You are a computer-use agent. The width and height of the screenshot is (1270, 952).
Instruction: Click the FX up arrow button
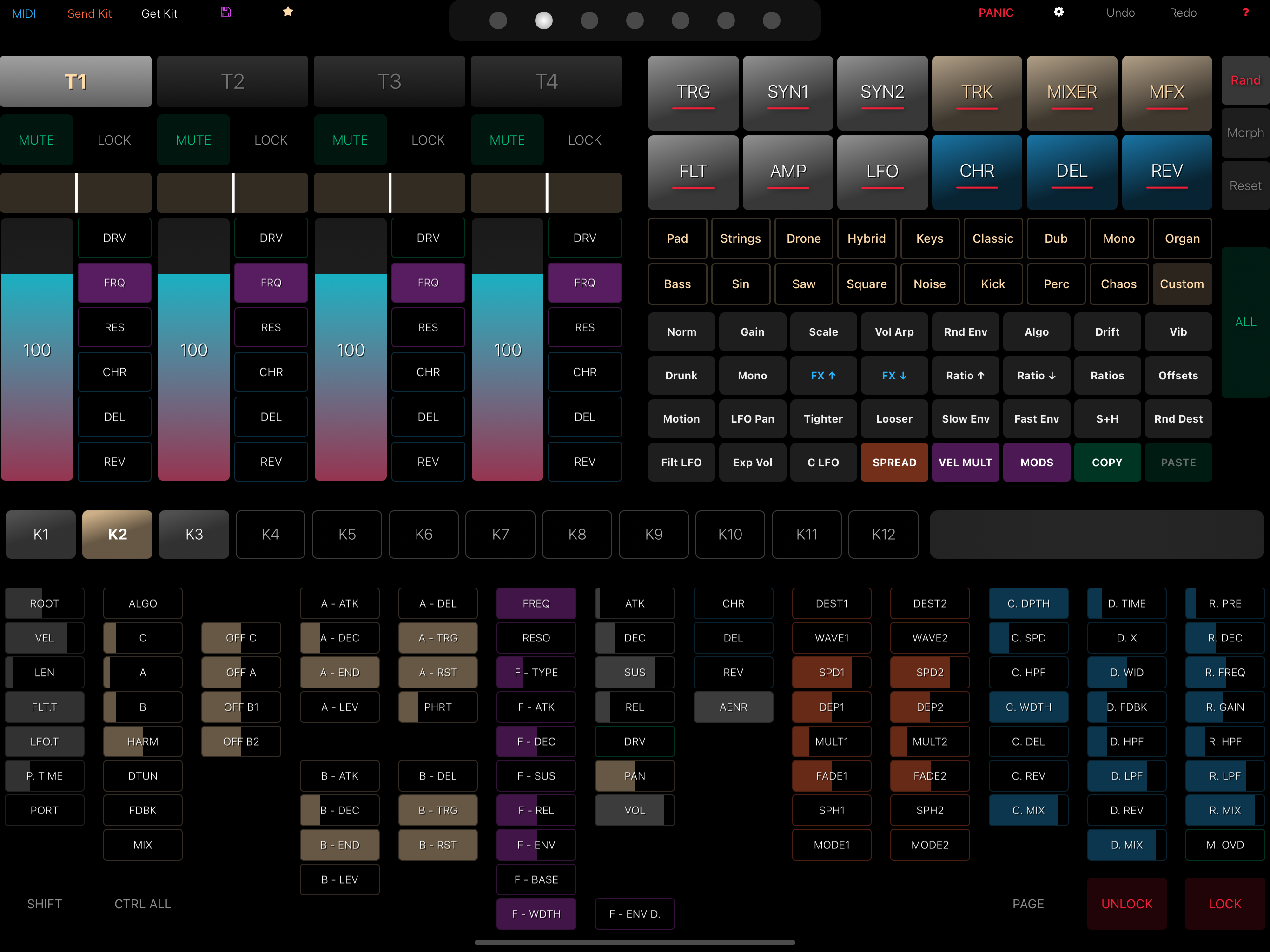(823, 376)
